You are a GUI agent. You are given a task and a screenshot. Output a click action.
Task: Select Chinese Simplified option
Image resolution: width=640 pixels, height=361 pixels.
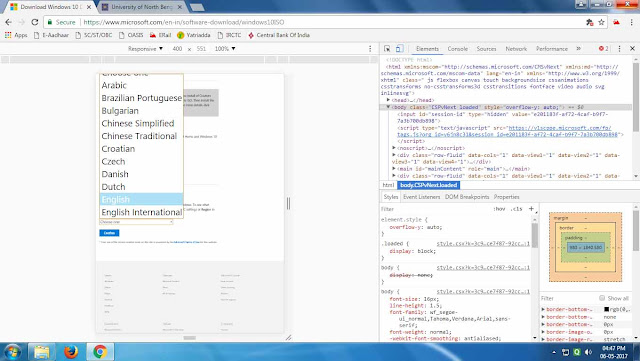[141, 123]
